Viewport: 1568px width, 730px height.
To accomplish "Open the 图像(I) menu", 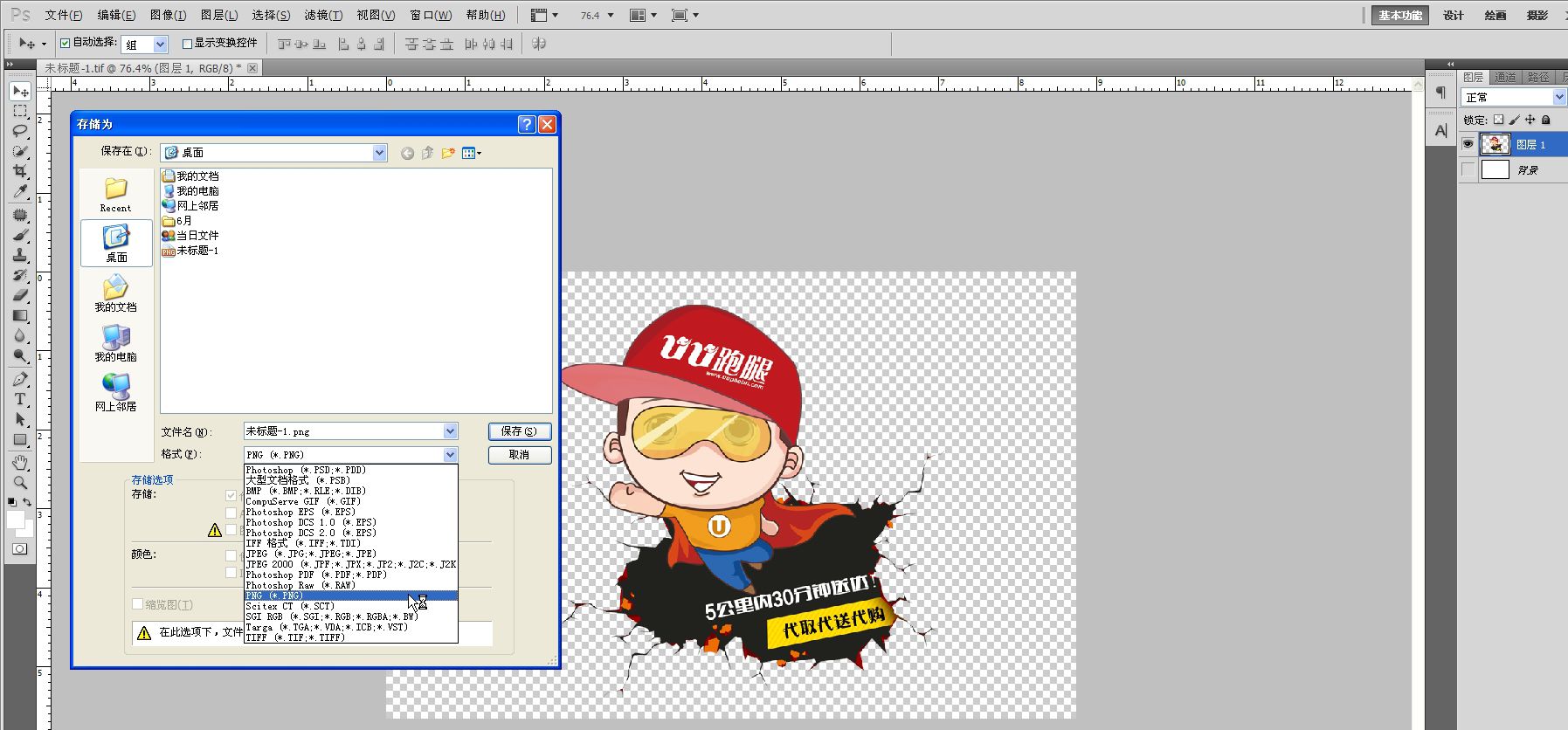I will click(168, 15).
